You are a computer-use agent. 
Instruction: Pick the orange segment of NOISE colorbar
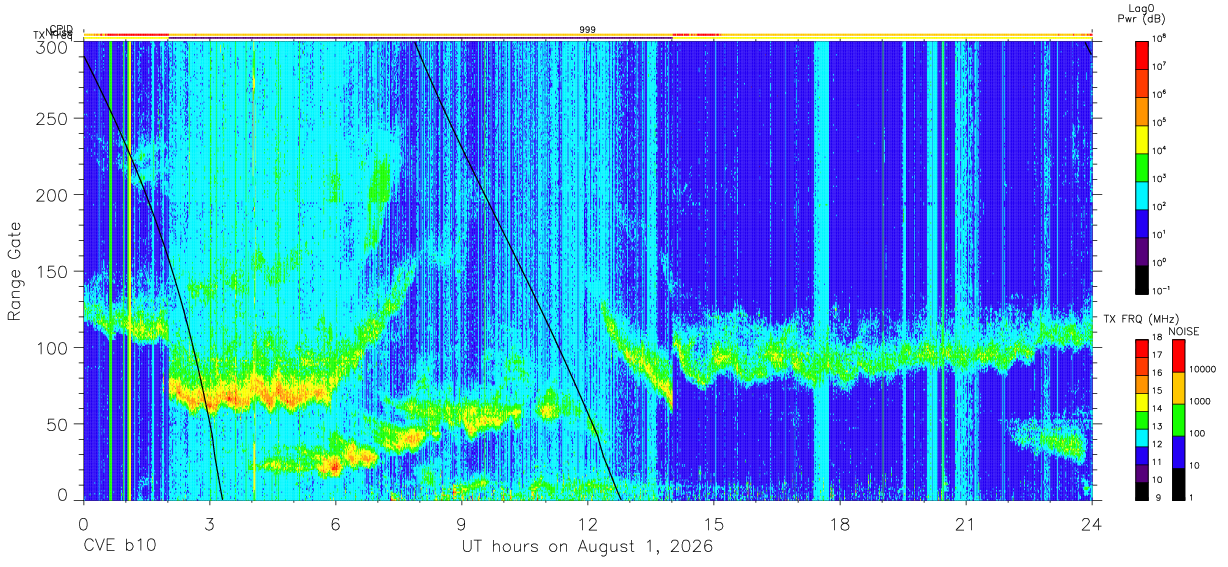pyautogui.click(x=1178, y=387)
